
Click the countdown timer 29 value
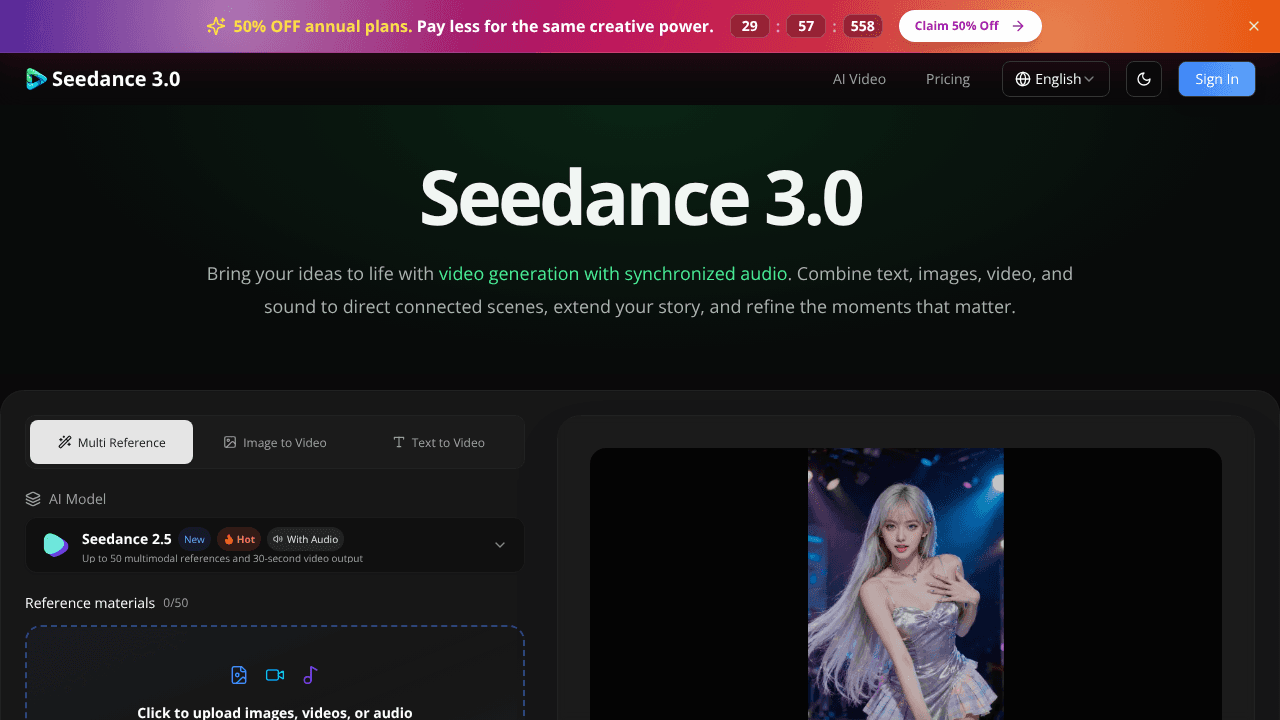coord(749,26)
